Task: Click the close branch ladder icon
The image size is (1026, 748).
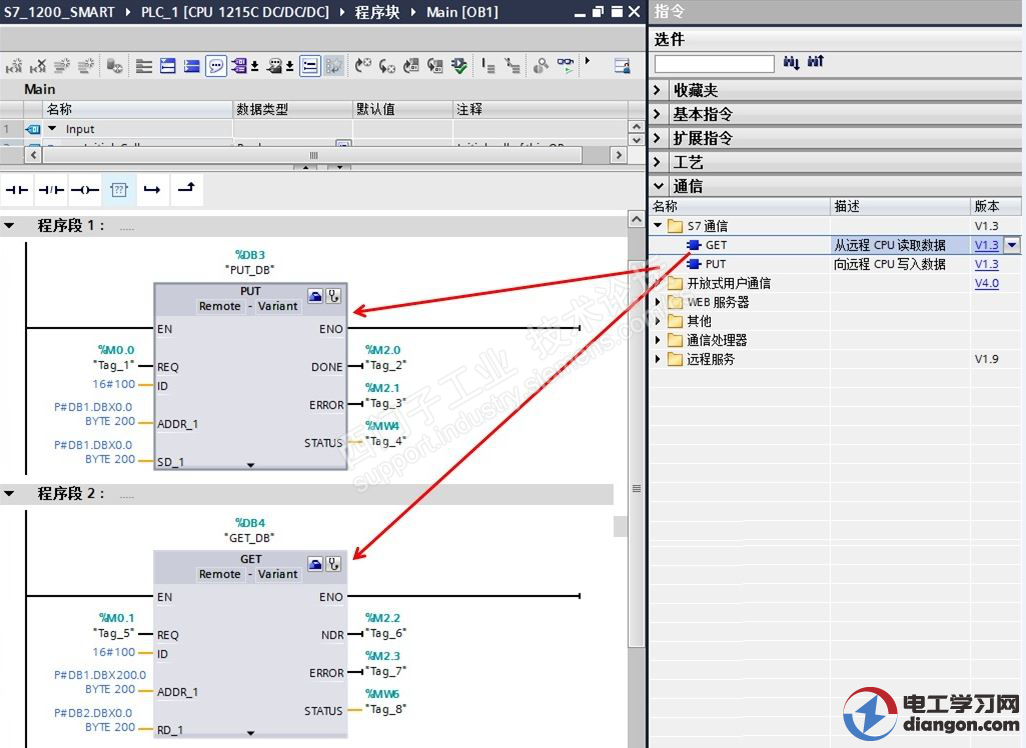Action: (x=186, y=189)
